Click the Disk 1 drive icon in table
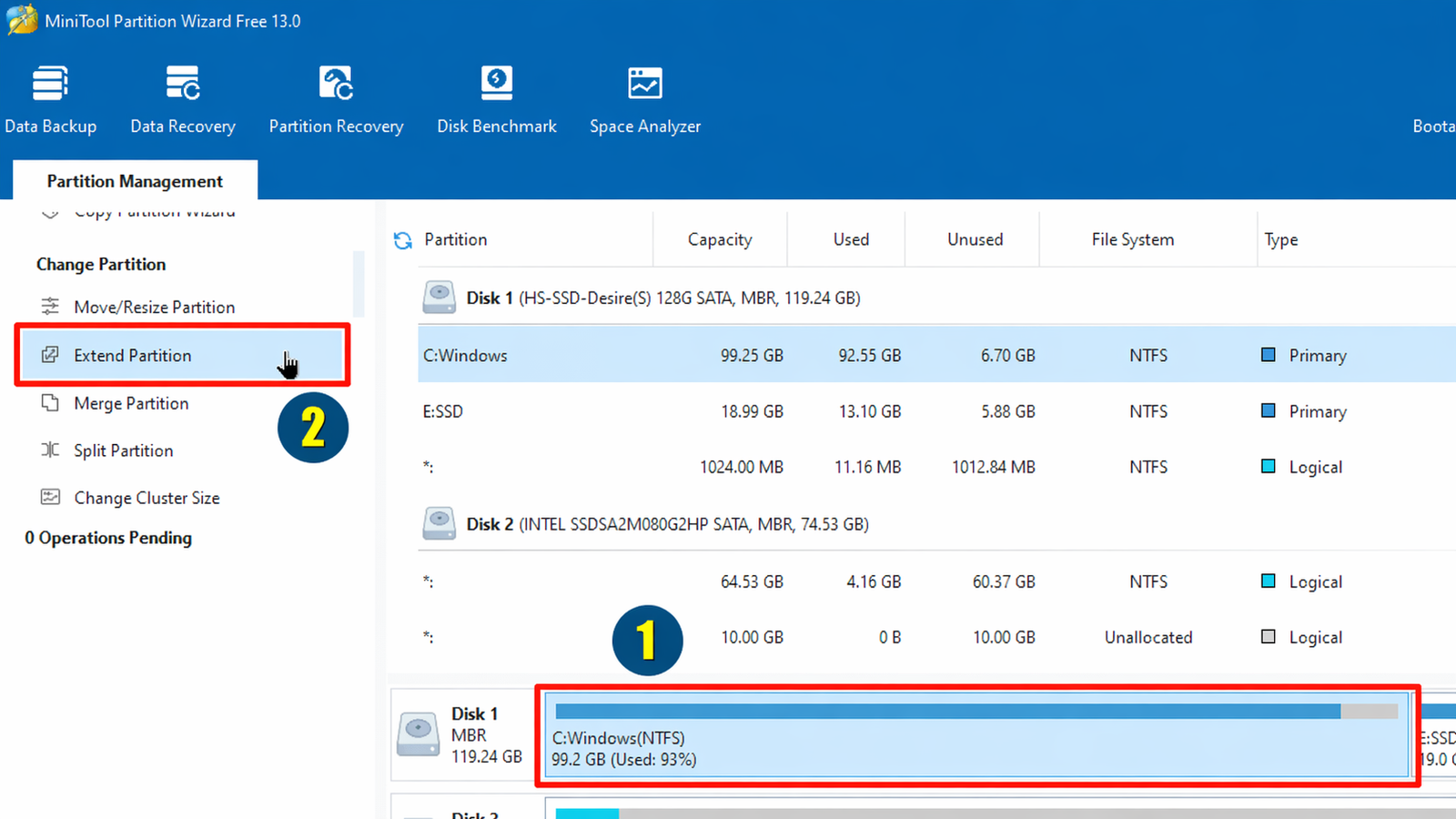The width and height of the screenshot is (1456, 819). (x=440, y=297)
